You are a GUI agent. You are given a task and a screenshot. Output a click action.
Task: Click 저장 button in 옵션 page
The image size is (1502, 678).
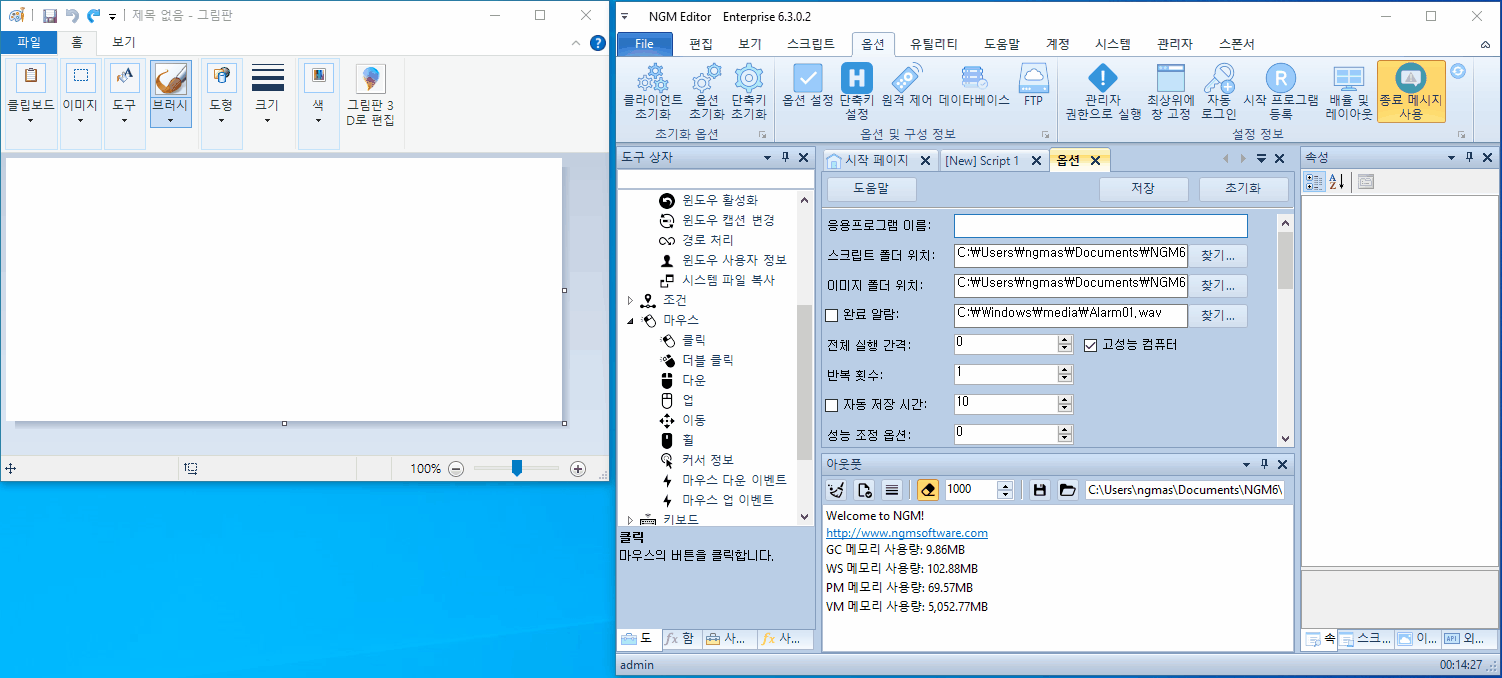(1143, 188)
